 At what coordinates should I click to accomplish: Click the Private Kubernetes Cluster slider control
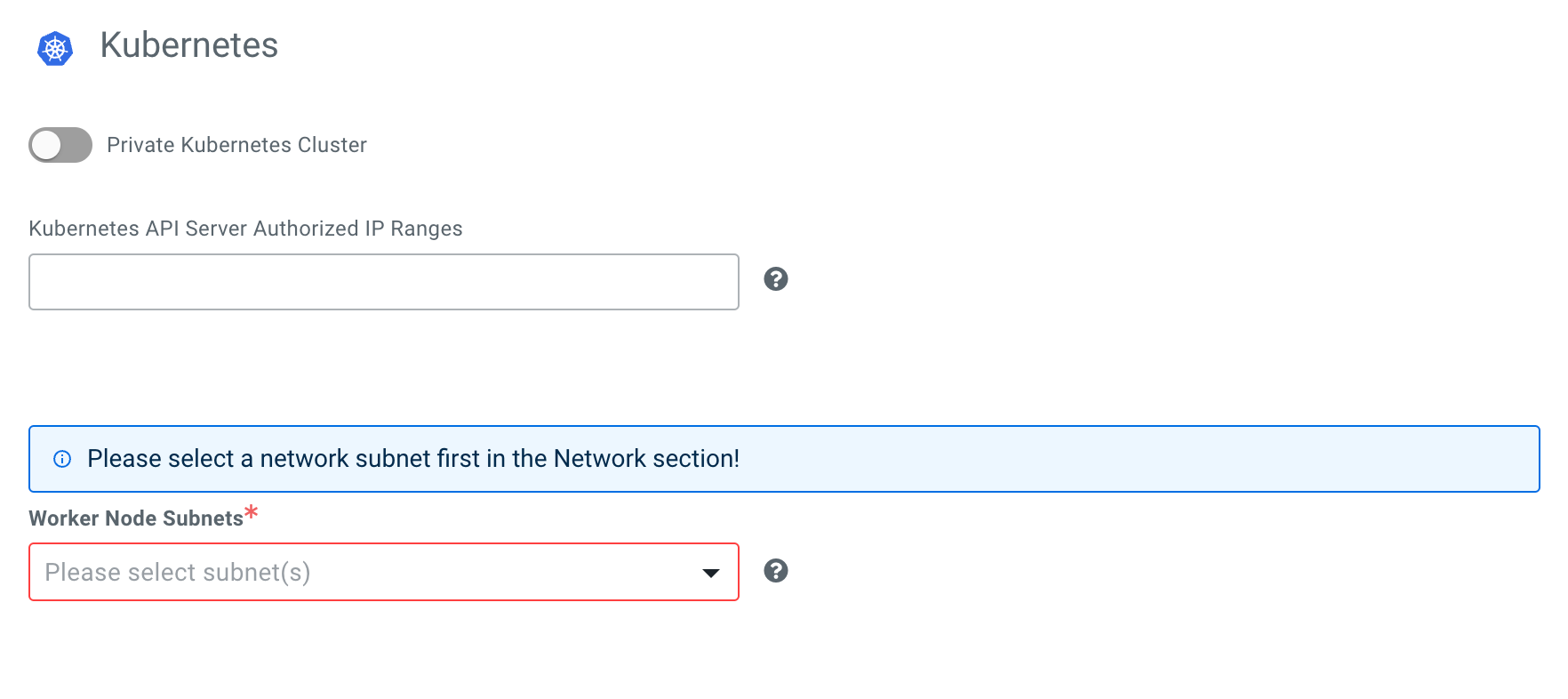tap(60, 145)
